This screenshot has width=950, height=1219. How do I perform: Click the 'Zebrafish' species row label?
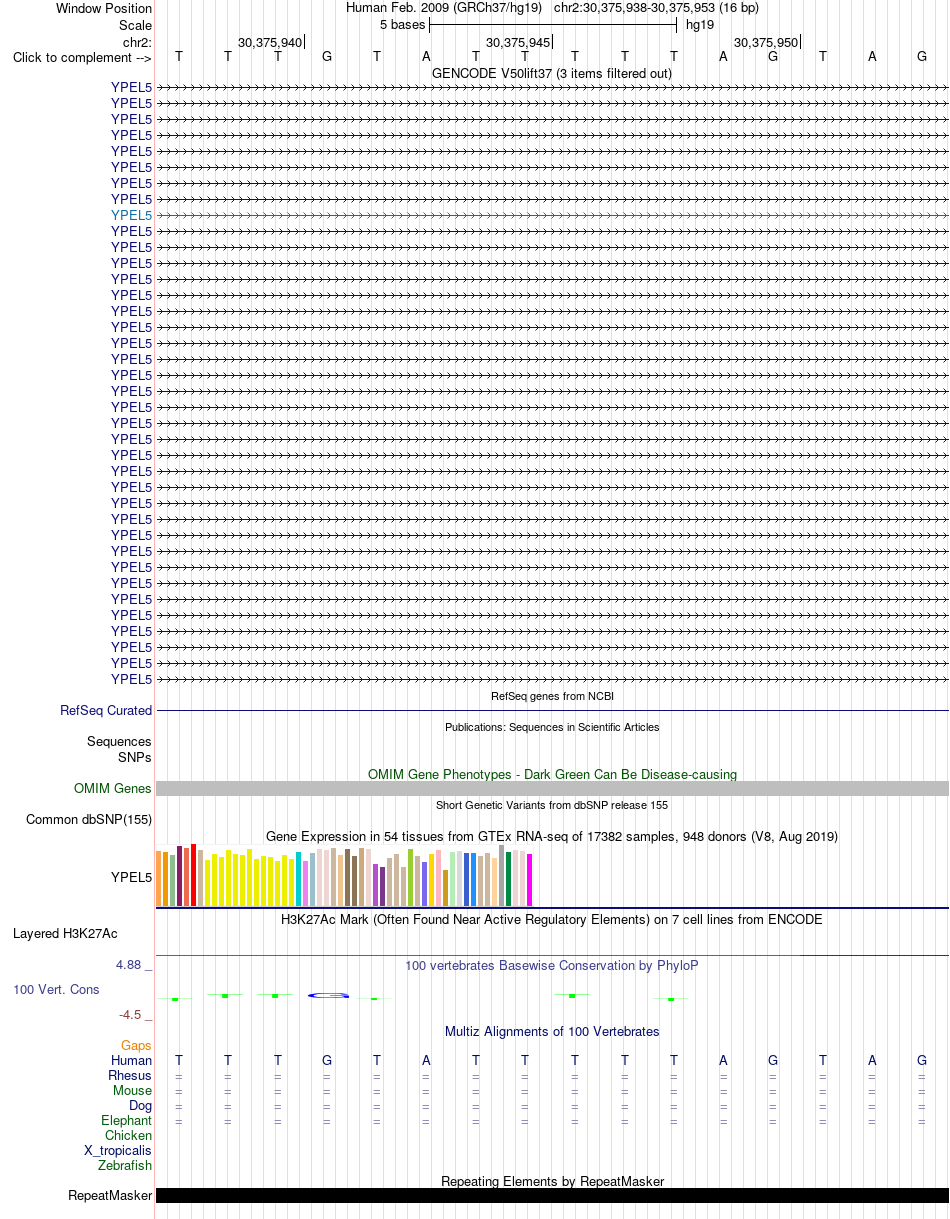click(125, 1165)
